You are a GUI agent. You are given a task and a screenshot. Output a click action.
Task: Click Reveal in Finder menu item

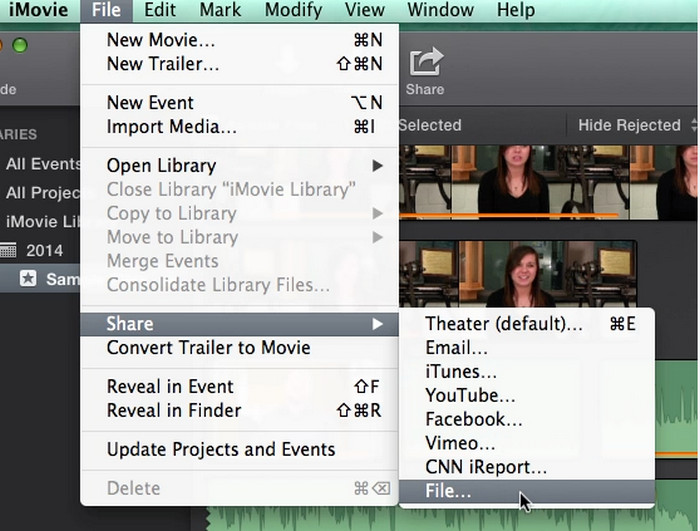(173, 410)
